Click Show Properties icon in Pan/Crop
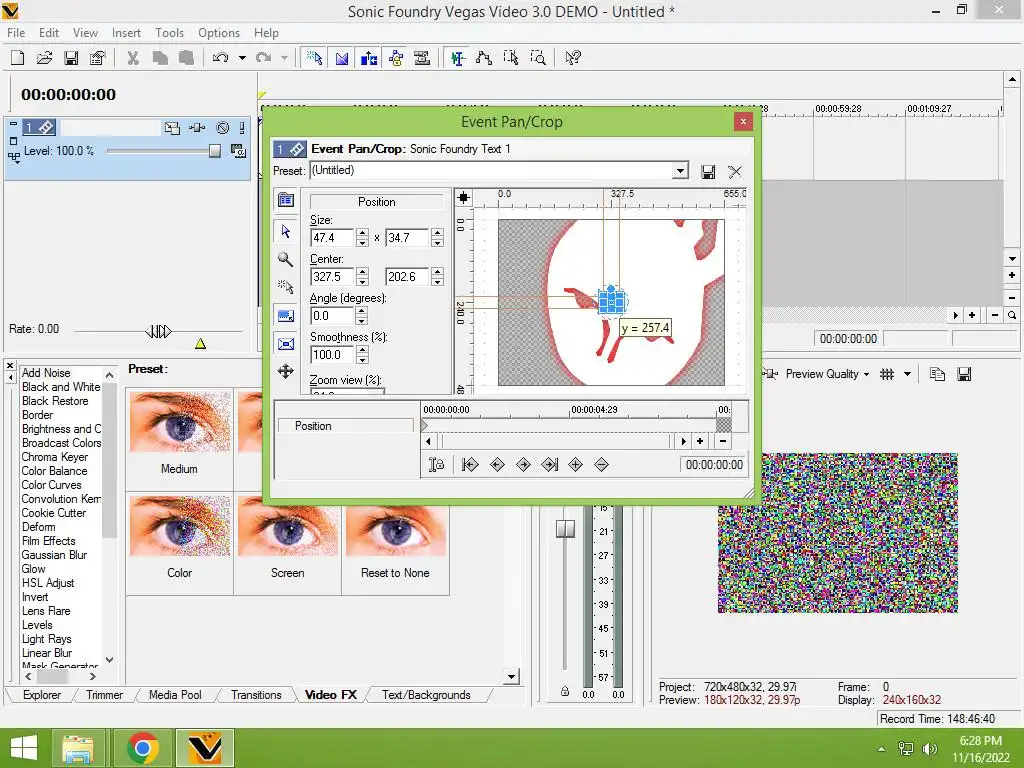This screenshot has height=768, width=1024. 285,200
